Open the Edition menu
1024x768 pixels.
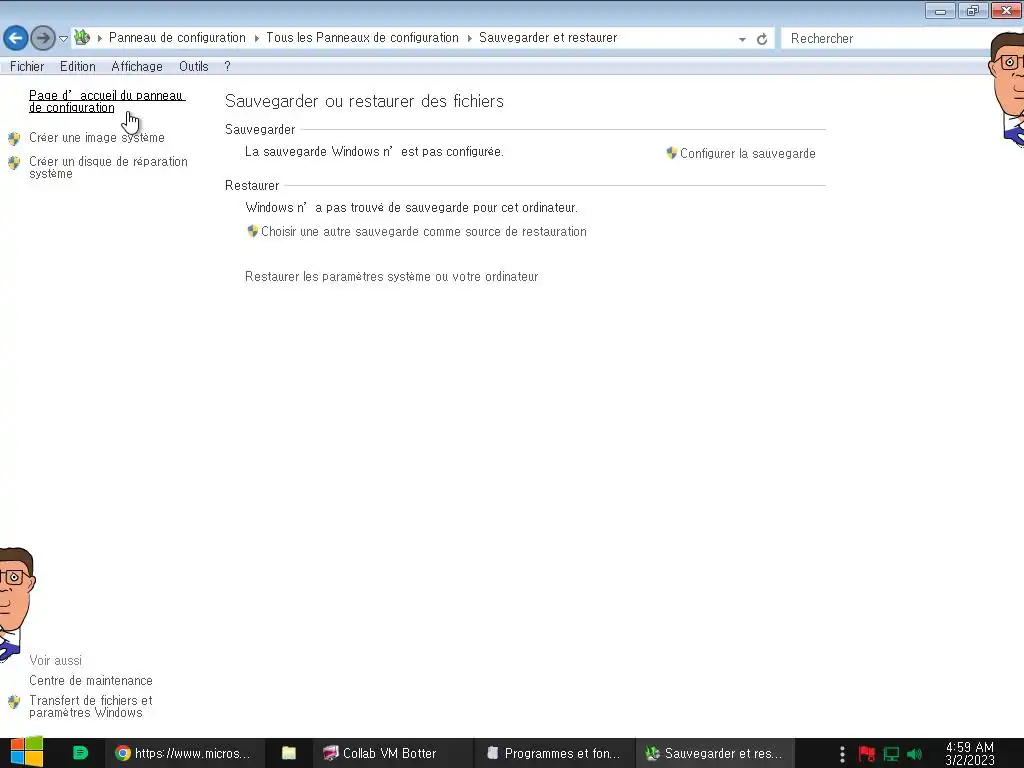tap(78, 66)
